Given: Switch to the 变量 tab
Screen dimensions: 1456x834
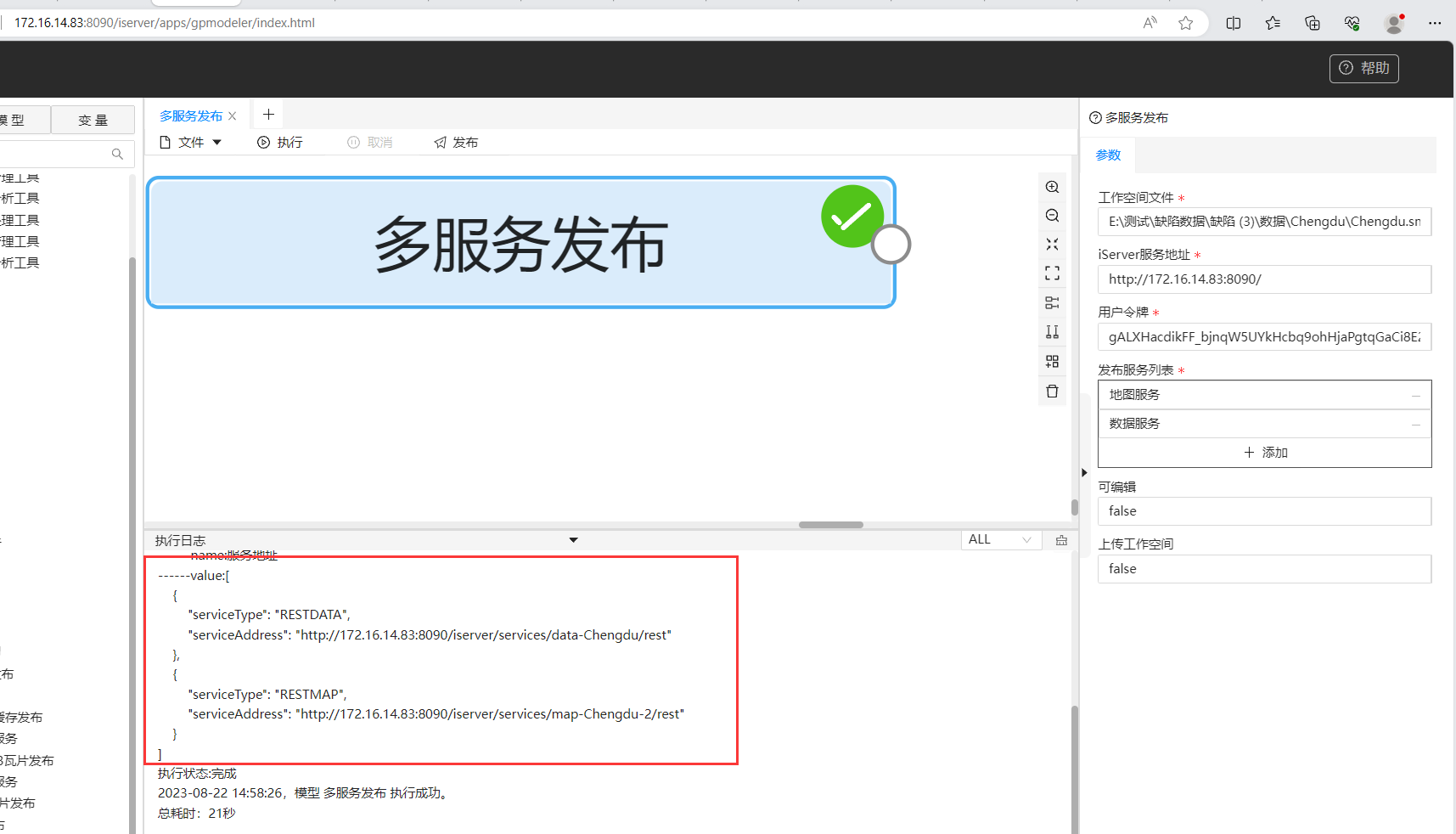Looking at the screenshot, I should pyautogui.click(x=93, y=121).
